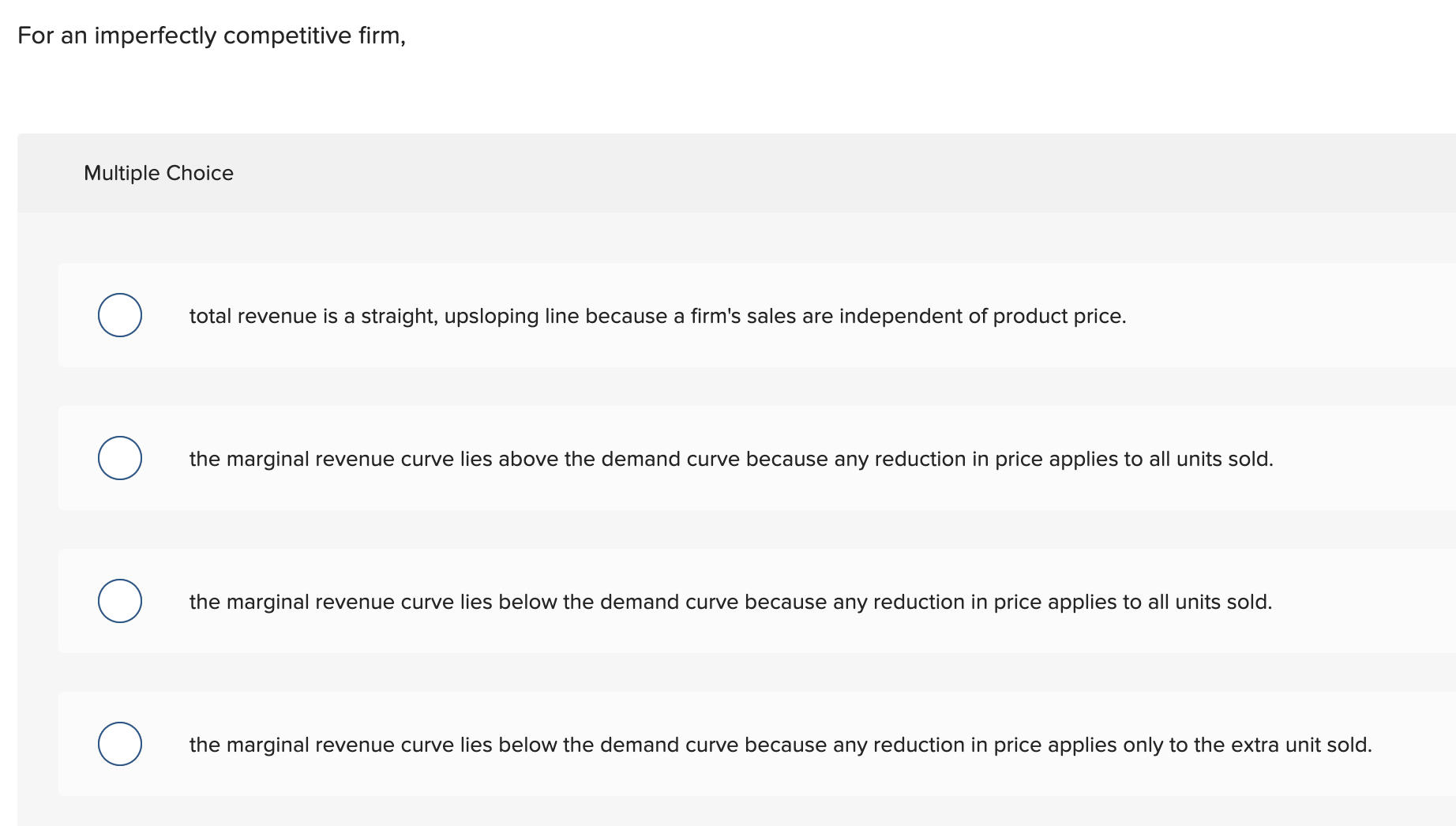Click the answer text starting 'total revenue is a straight'
This screenshot has width=1456, height=826.
(657, 316)
